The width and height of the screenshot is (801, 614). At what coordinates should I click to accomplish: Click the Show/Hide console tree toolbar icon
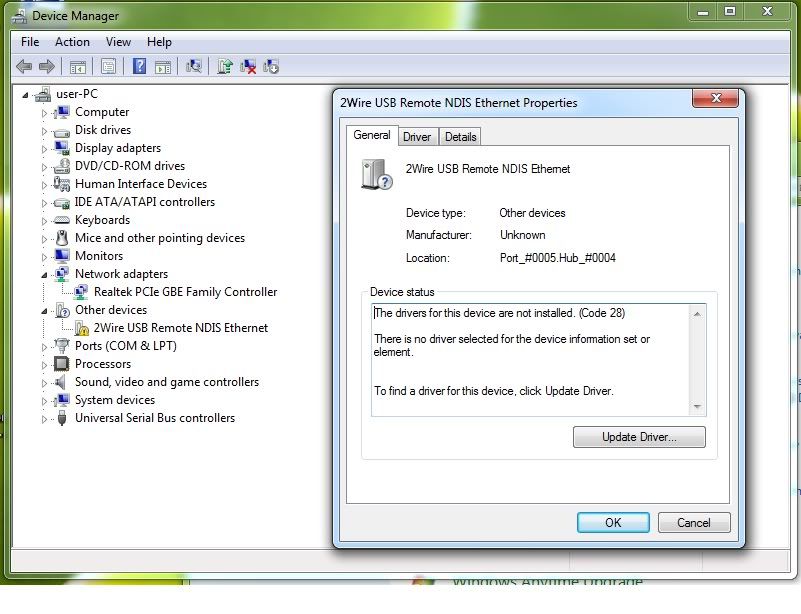tap(78, 66)
